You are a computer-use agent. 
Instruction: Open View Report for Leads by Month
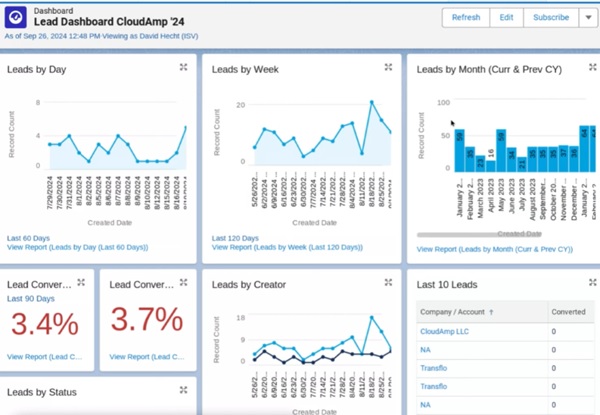pos(493,247)
